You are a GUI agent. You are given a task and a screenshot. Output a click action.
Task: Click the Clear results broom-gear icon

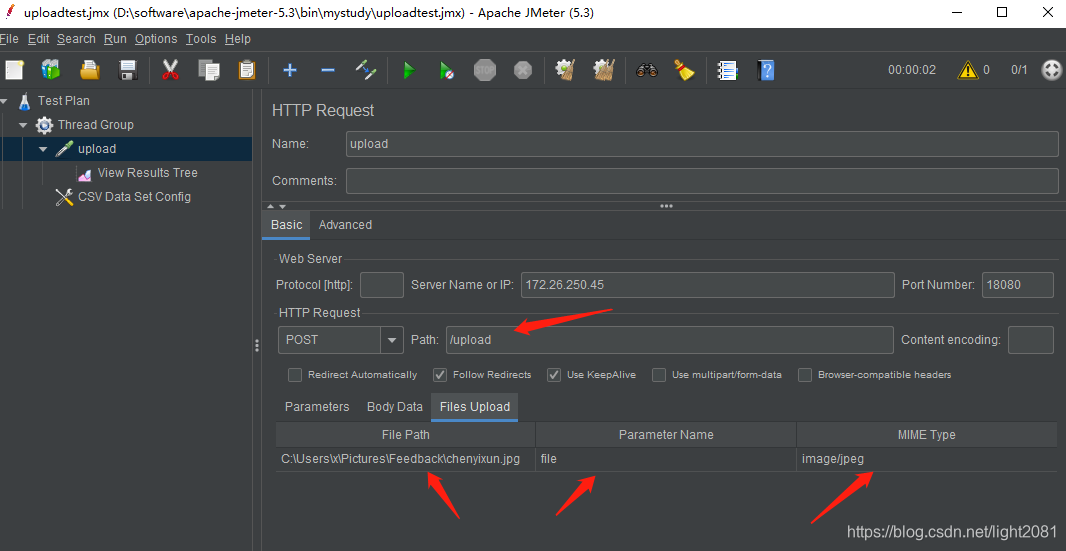(x=566, y=69)
